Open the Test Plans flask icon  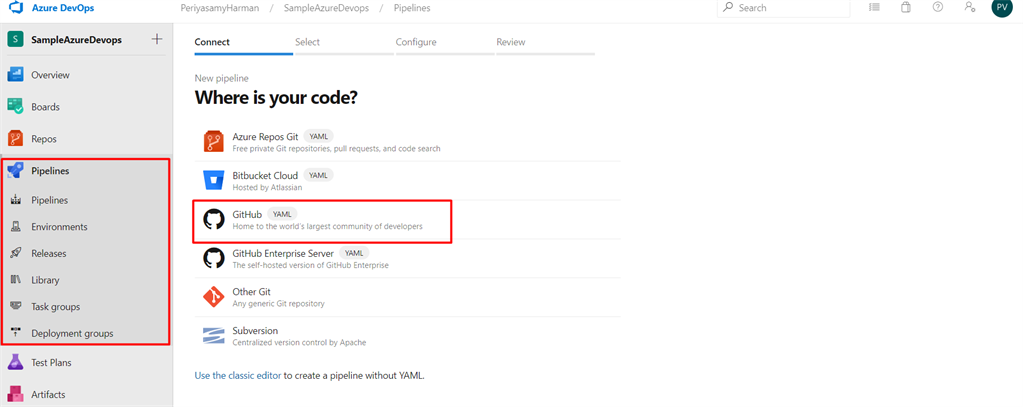point(16,362)
